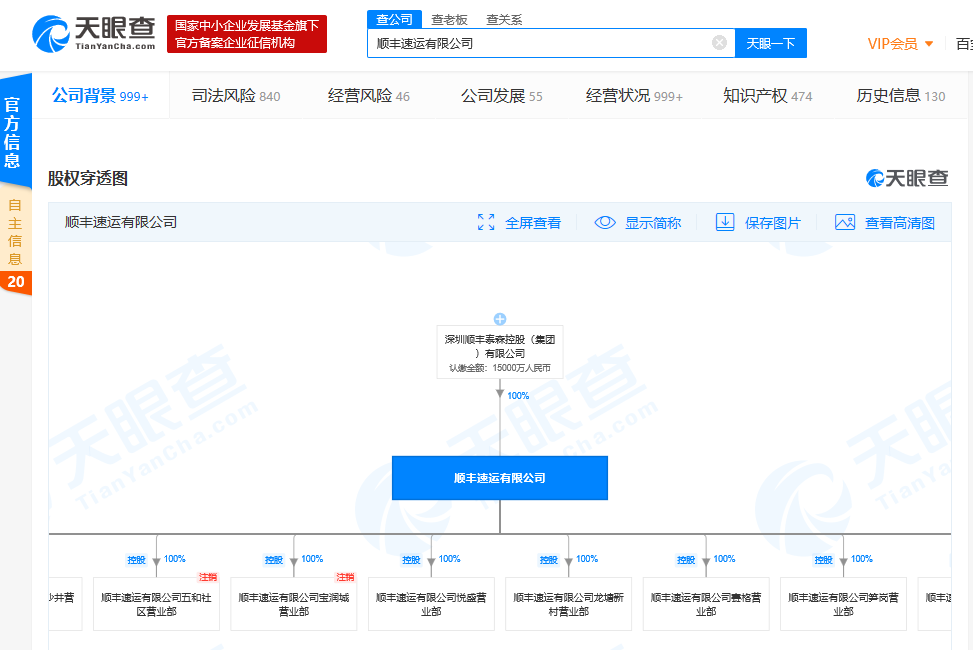Open the 经营状况 999+ tab

[634, 96]
